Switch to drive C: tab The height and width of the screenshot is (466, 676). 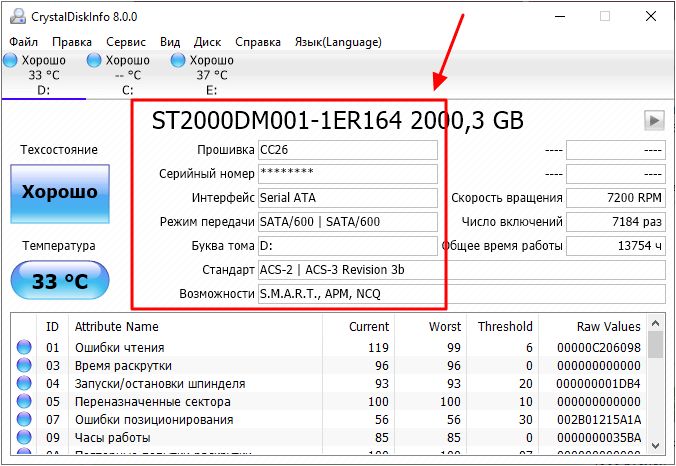[128, 75]
